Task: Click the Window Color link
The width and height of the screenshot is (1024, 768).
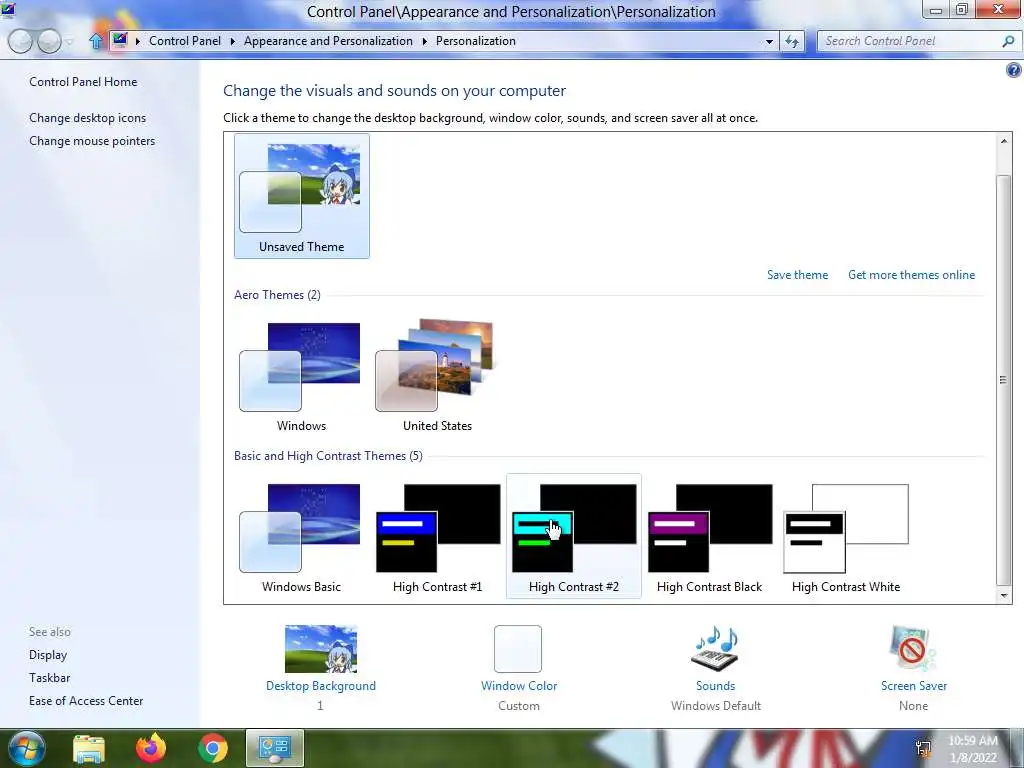Action: [519, 686]
